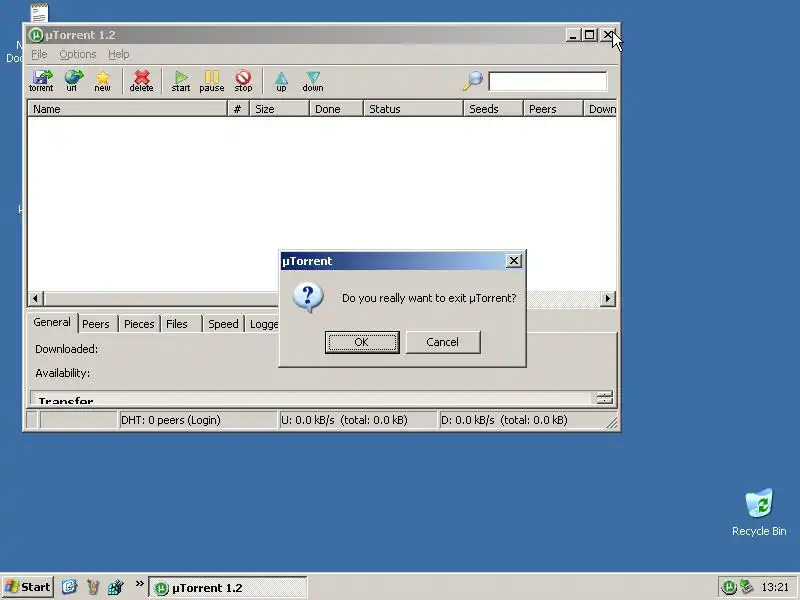The height and width of the screenshot is (600, 800).
Task: Click the notepad document desktop icon
Action: (x=39, y=13)
